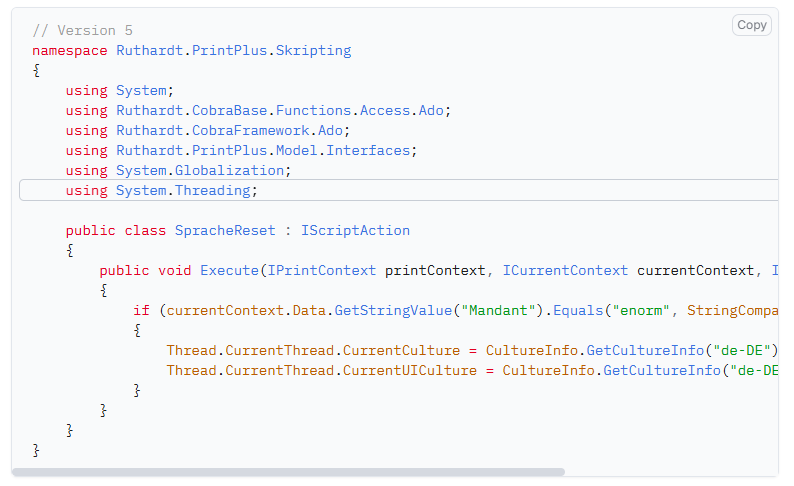The width and height of the screenshot is (794, 486).
Task: Click the "// Version 5" comment line
Action: pos(82,30)
